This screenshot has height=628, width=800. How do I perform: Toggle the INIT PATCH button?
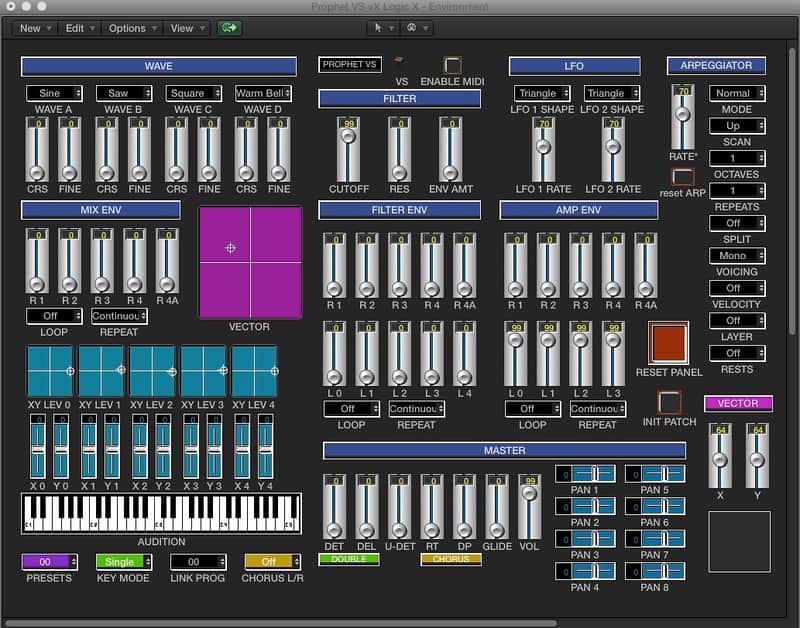669,403
